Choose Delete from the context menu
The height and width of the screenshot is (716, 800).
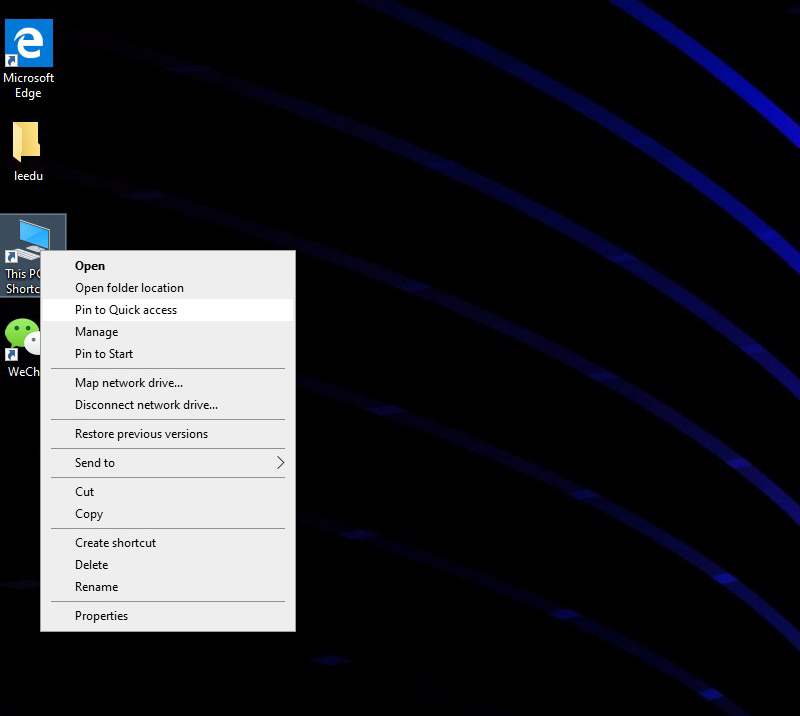(x=91, y=565)
